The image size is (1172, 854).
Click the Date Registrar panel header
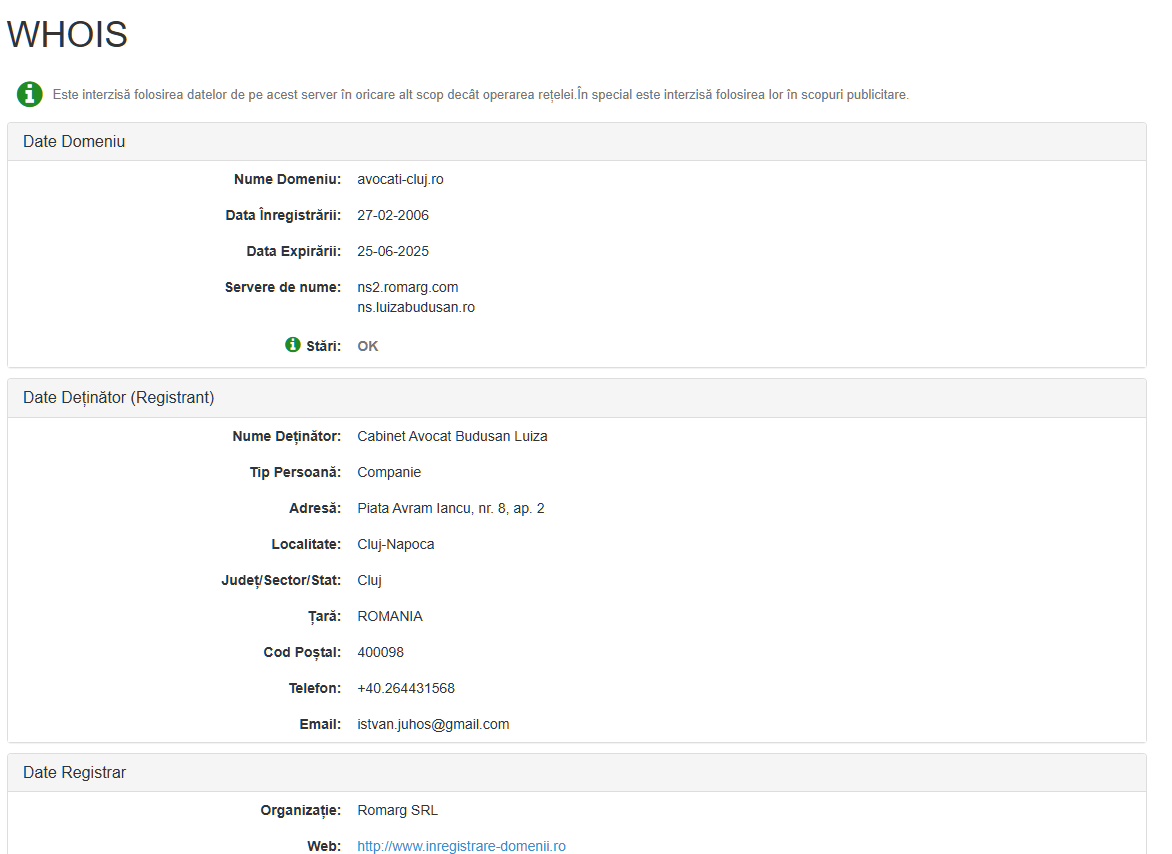(x=74, y=773)
